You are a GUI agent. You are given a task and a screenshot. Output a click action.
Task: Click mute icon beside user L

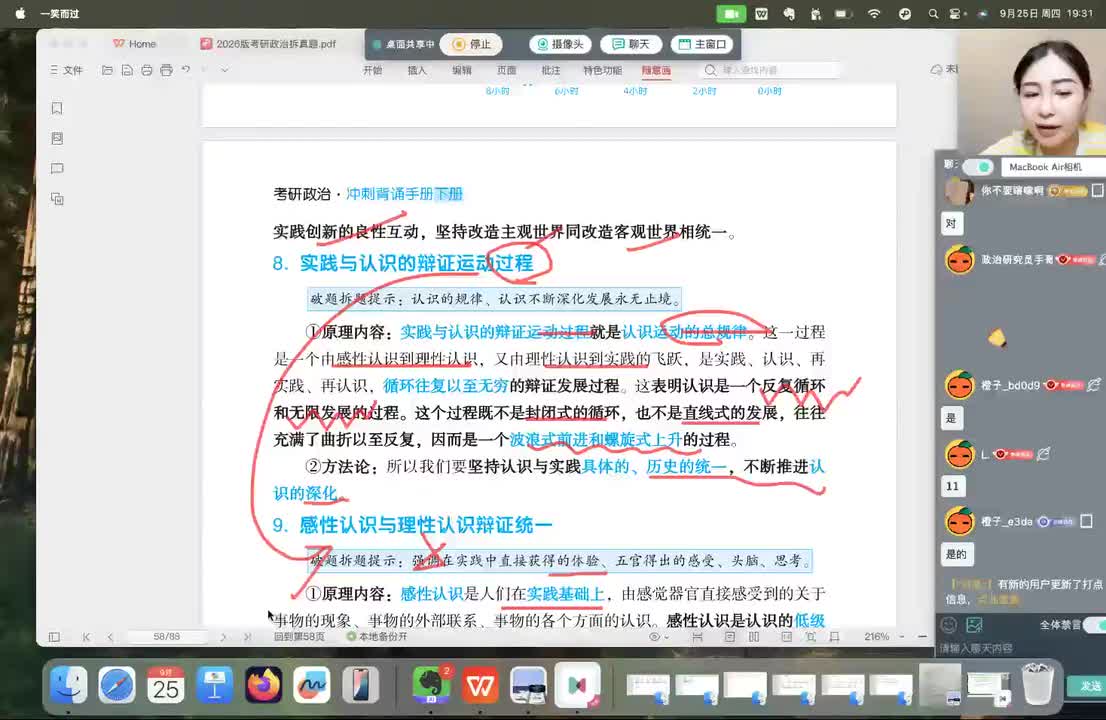click(x=1044, y=453)
